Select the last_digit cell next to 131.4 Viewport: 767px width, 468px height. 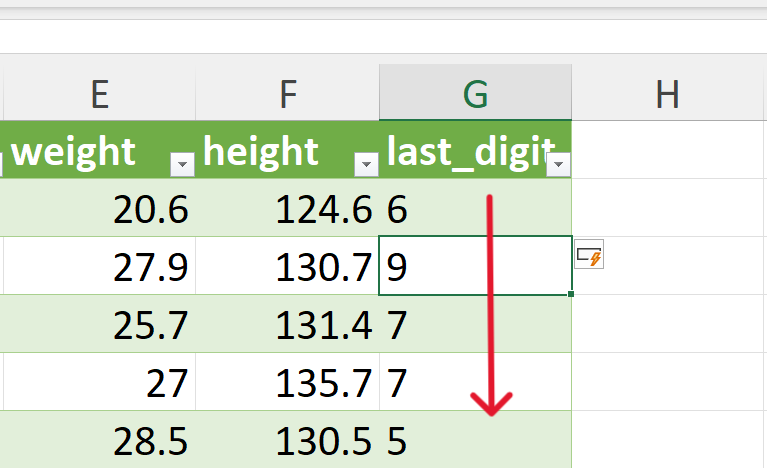point(475,324)
